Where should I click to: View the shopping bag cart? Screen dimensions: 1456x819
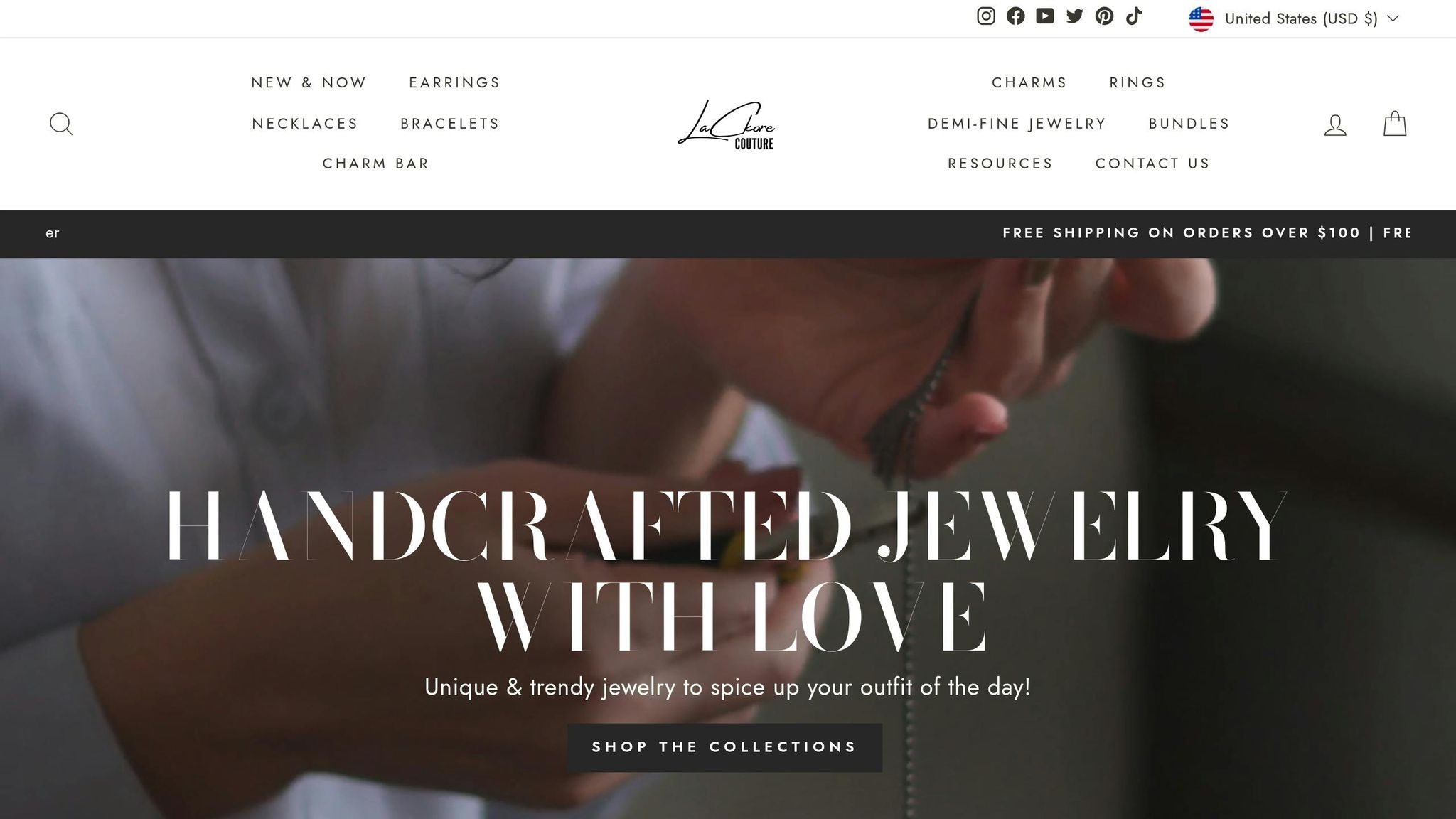pyautogui.click(x=1395, y=123)
